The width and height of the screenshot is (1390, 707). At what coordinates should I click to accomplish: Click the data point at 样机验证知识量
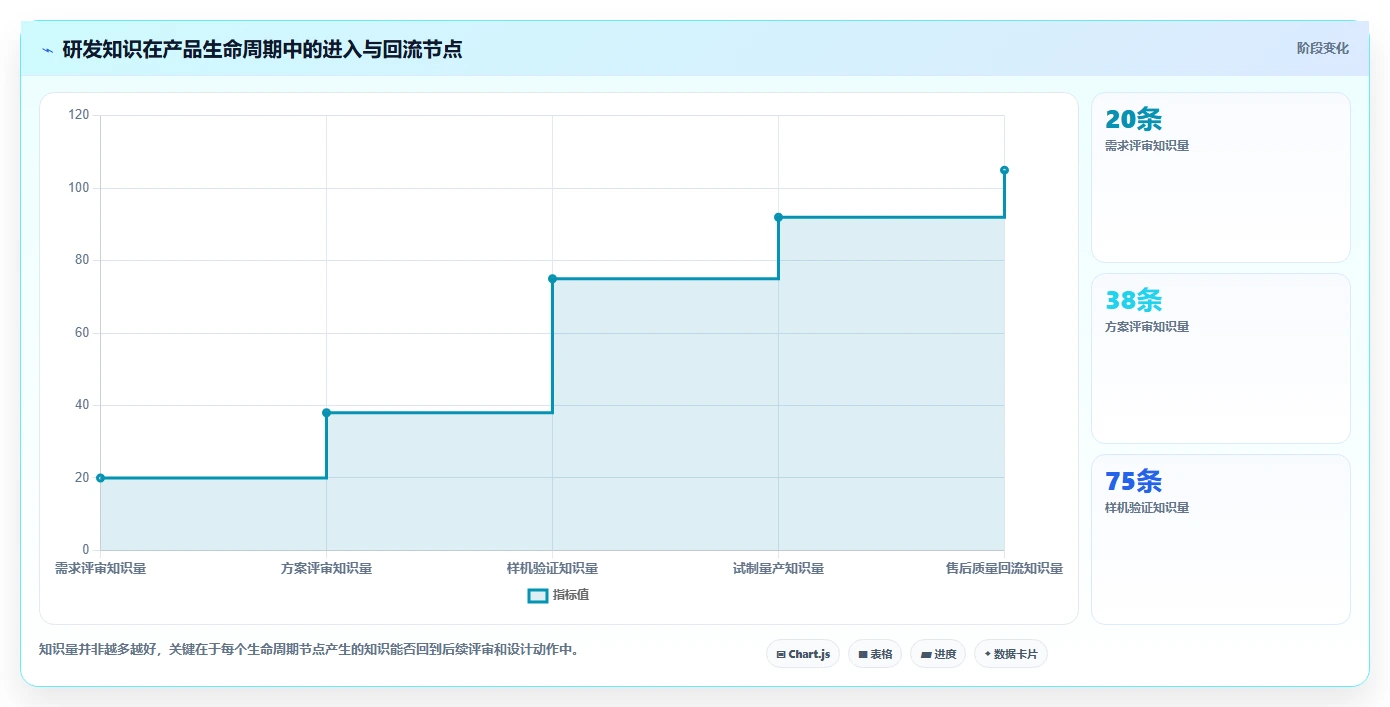coord(552,279)
